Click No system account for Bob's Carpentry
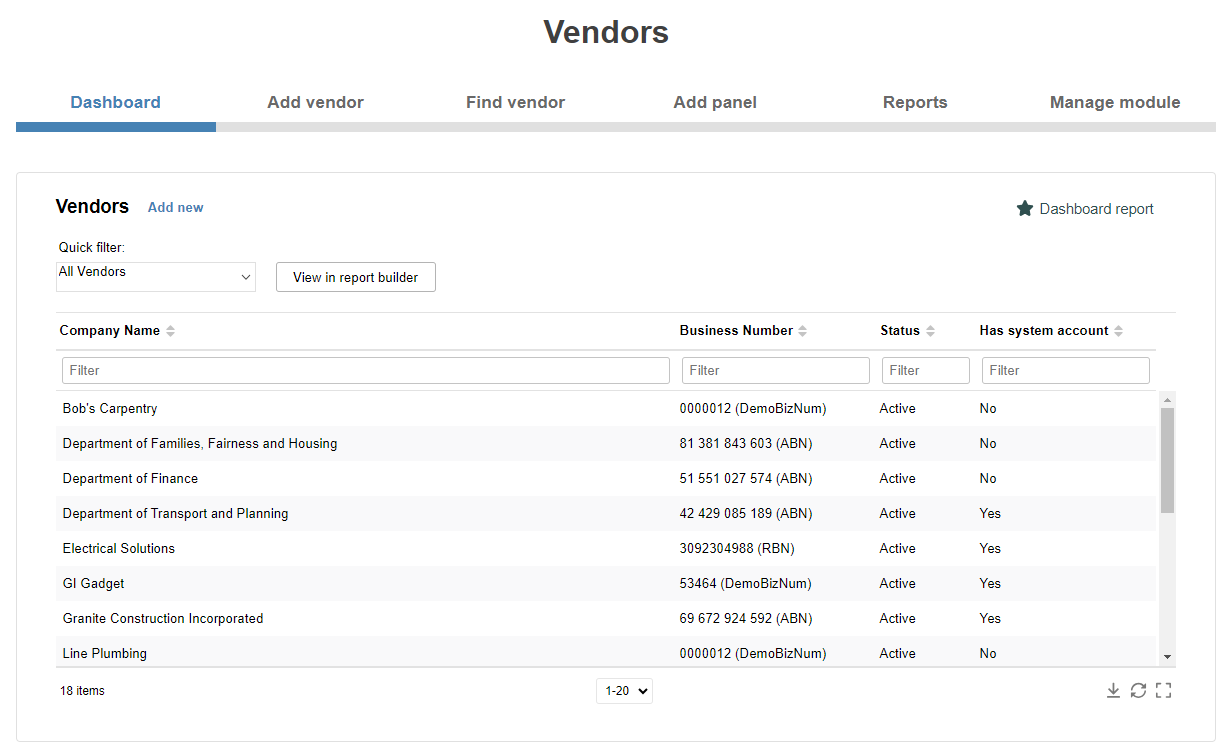1226x753 pixels. [988, 408]
